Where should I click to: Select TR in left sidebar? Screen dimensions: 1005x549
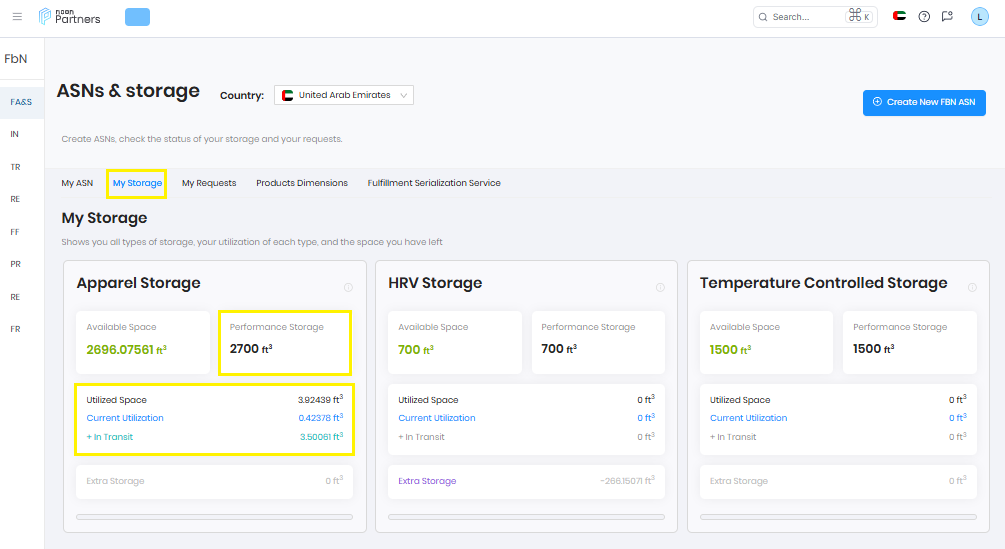click(15, 167)
